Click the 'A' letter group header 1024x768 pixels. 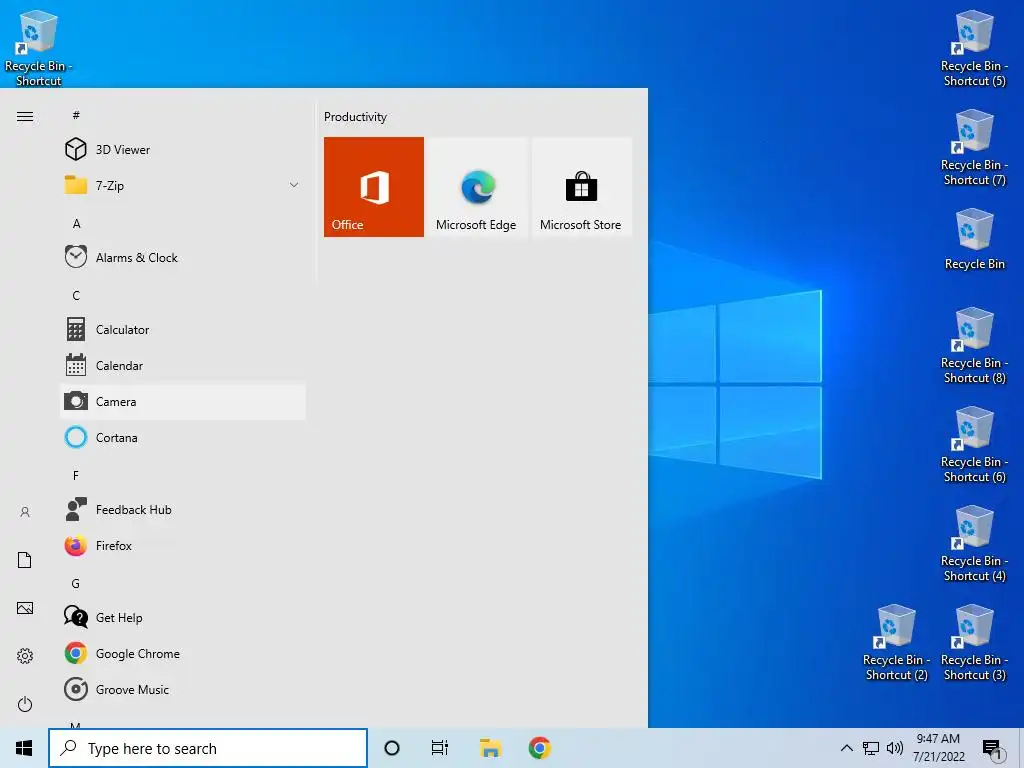76,223
